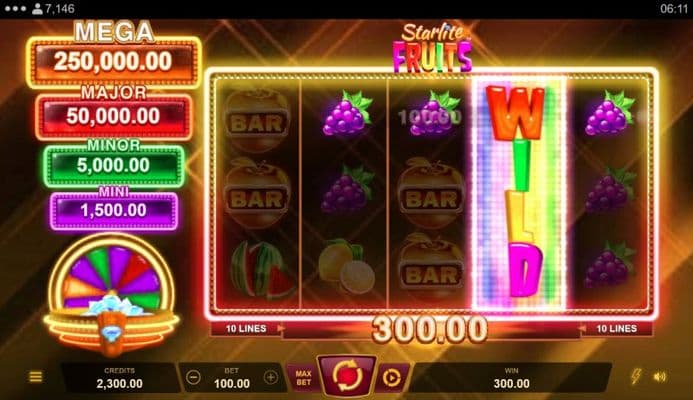This screenshot has width=693, height=400.
Task: Select the MAX BET button
Action: point(303,378)
